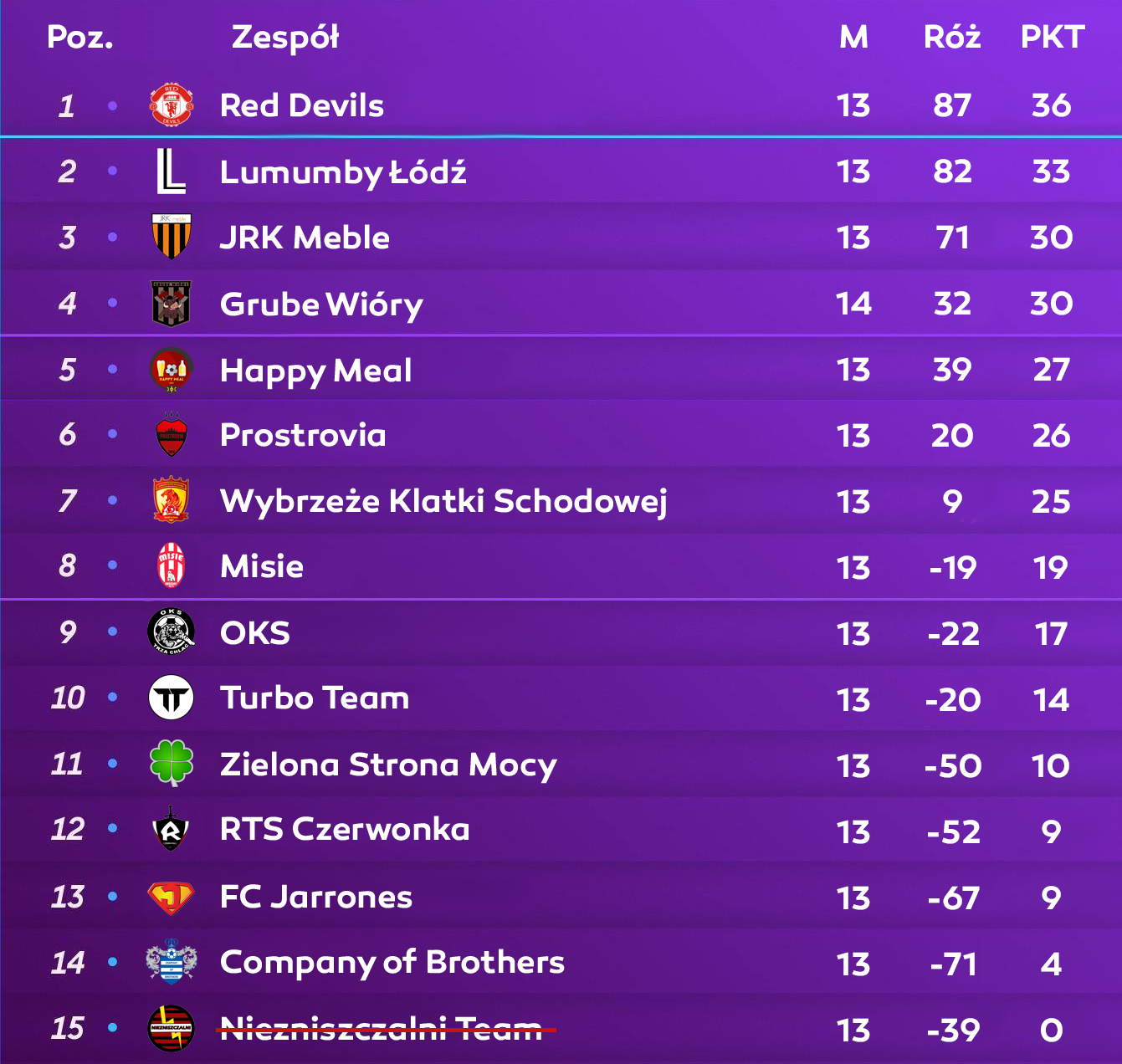This screenshot has width=1122, height=1064.
Task: Click the Niezniszczalni Team logo
Action: [172, 1028]
